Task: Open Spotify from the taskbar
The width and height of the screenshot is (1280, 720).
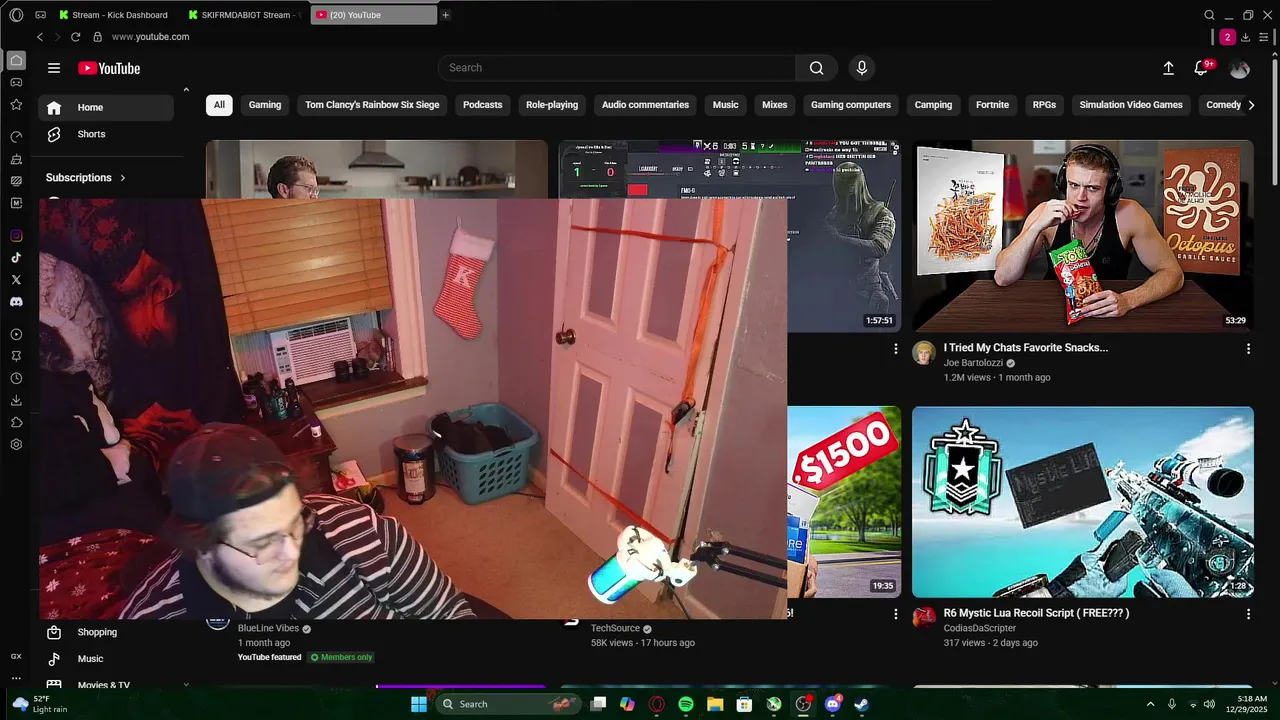Action: tap(686, 704)
